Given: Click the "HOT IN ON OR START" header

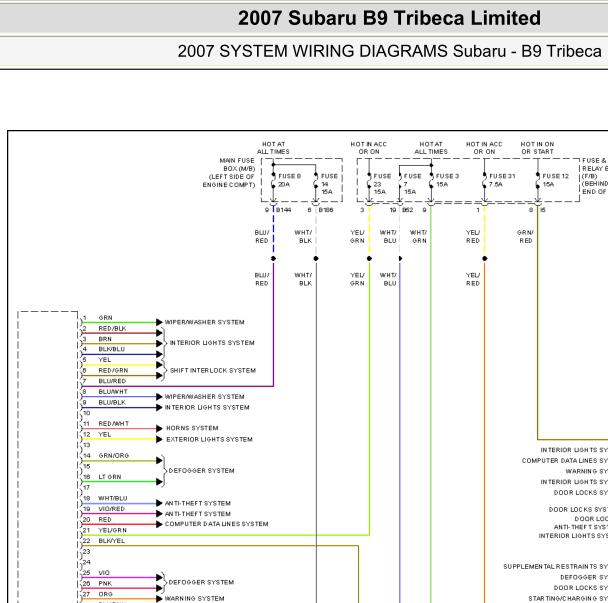Looking at the screenshot, I should [x=537, y=148].
